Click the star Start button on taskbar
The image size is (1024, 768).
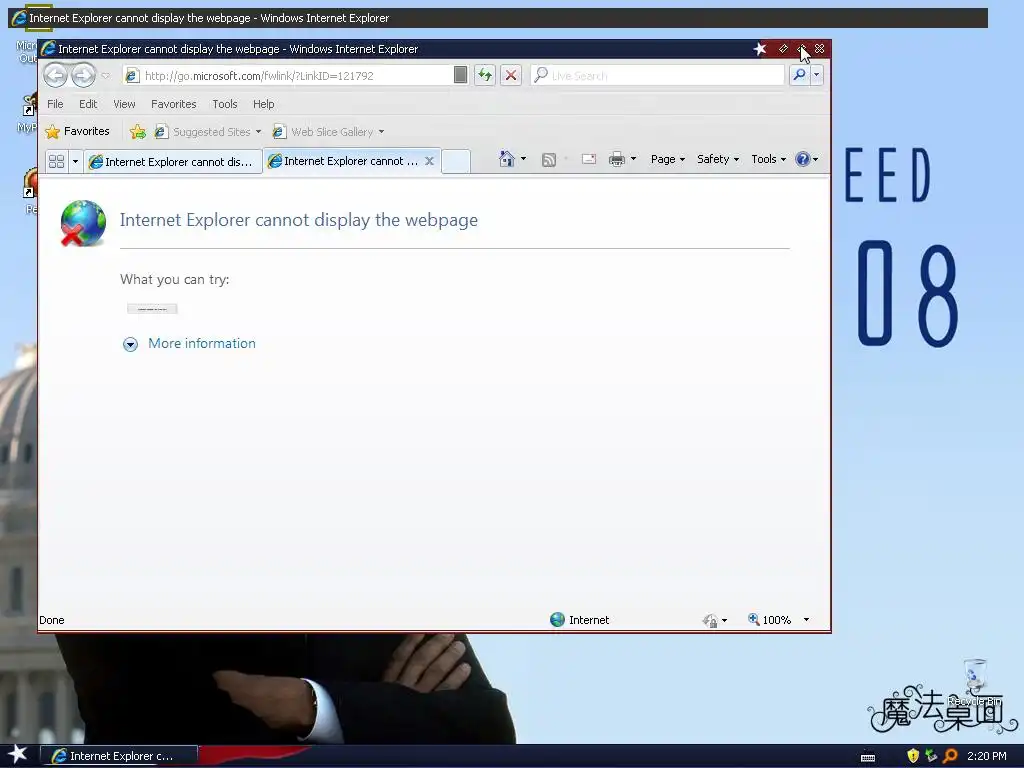[17, 755]
